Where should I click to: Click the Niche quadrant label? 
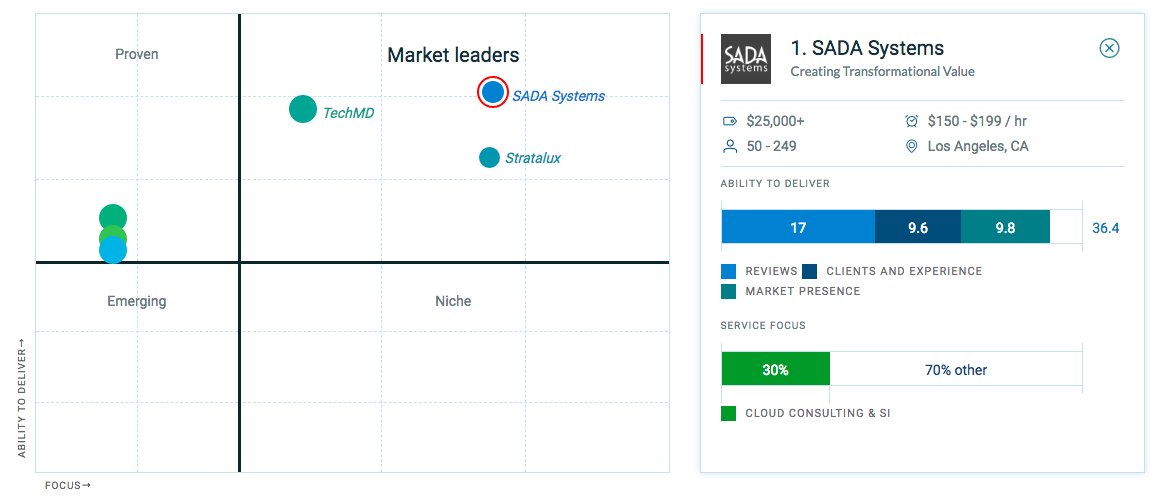tap(453, 301)
